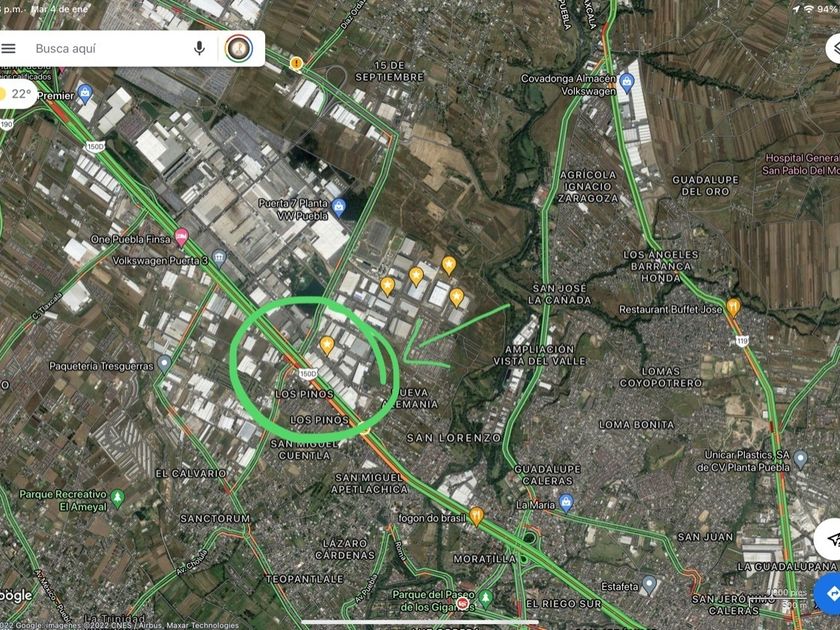Tap the microphone voice search icon
This screenshot has width=840, height=630.
[x=199, y=49]
